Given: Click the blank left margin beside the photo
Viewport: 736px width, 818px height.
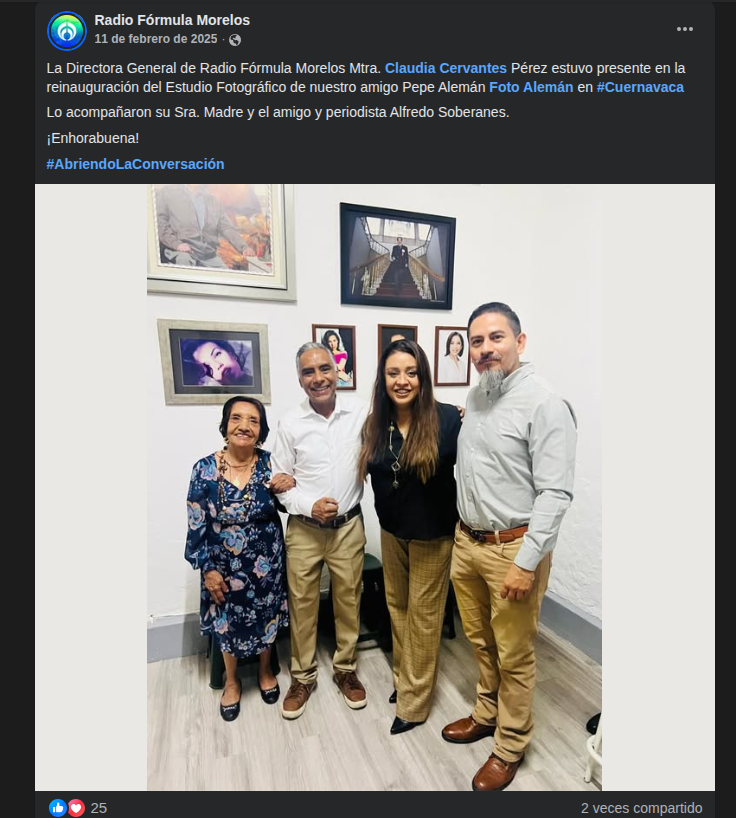Looking at the screenshot, I should click(x=91, y=487).
